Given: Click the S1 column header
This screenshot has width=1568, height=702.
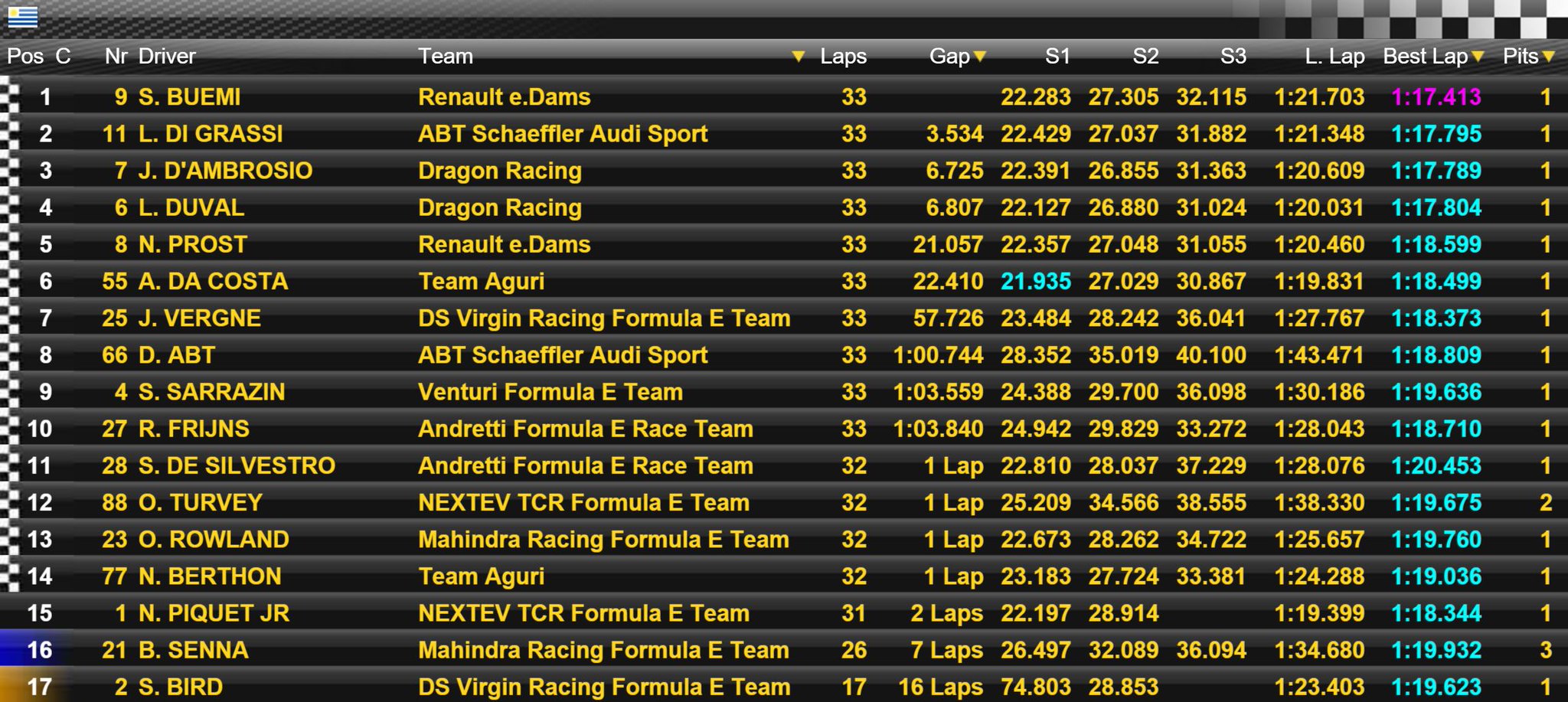Looking at the screenshot, I should click(1057, 57).
